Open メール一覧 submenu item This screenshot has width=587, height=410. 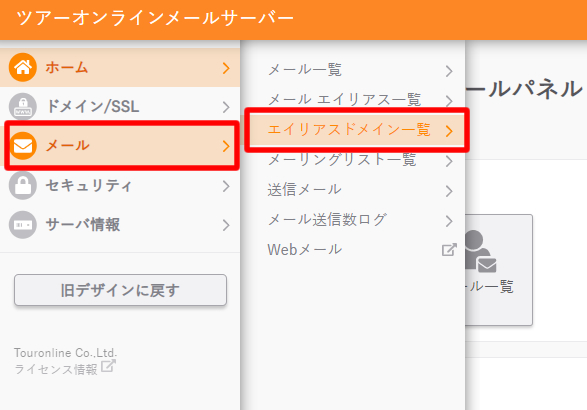[x=359, y=70]
